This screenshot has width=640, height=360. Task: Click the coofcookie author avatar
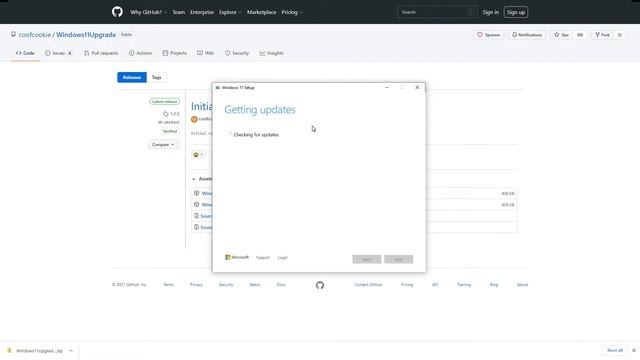click(x=194, y=119)
